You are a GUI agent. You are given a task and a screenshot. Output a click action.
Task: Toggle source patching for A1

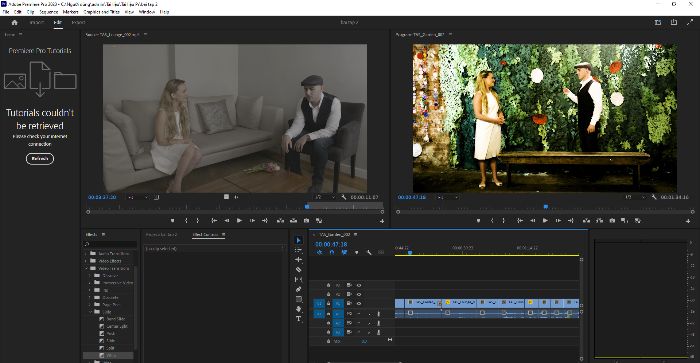pyautogui.click(x=319, y=314)
